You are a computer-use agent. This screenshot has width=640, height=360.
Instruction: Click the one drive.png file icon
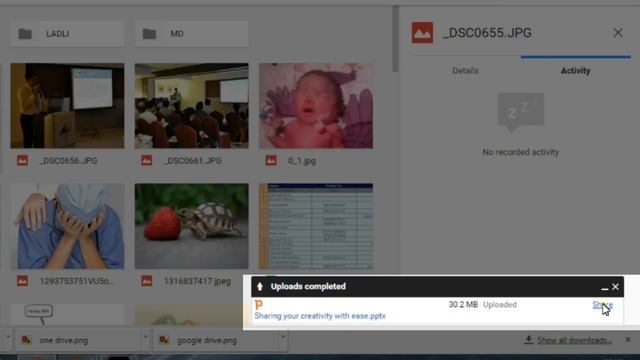click(x=27, y=340)
